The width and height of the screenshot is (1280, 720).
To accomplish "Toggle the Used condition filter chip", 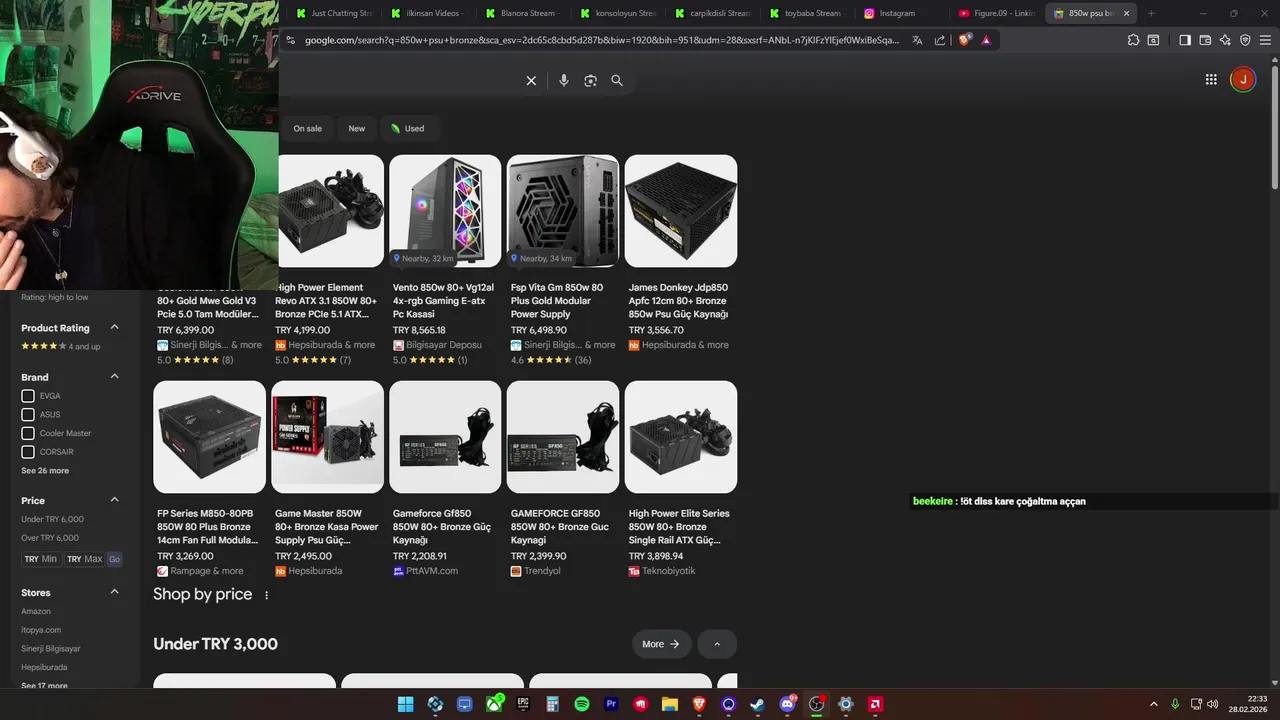I will pyautogui.click(x=408, y=128).
